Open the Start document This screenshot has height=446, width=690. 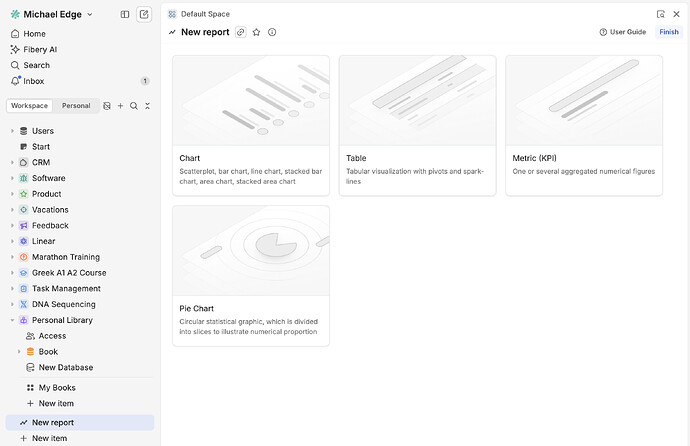pos(40,147)
